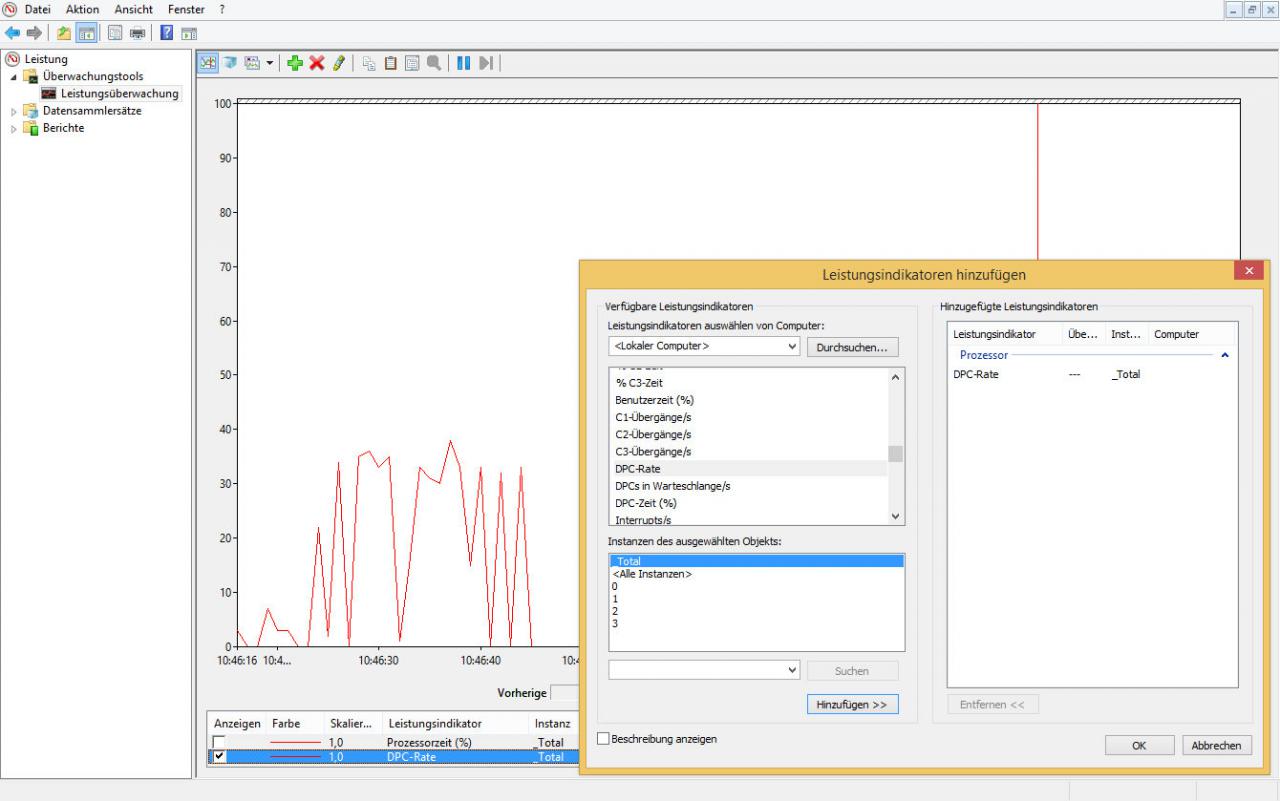Click the Hinzufügen >> button

(x=852, y=704)
